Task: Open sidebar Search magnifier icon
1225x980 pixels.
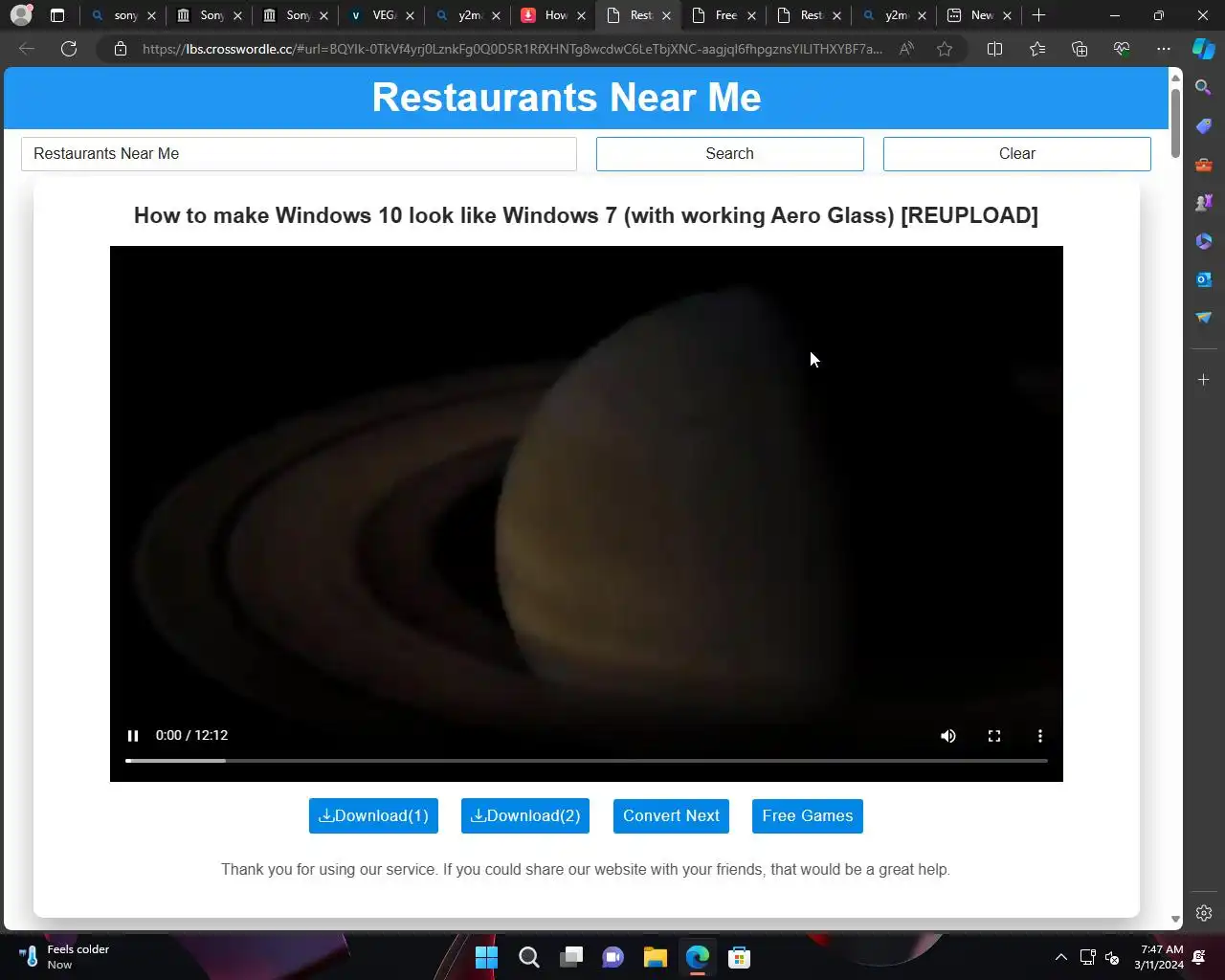Action: 1204,87
